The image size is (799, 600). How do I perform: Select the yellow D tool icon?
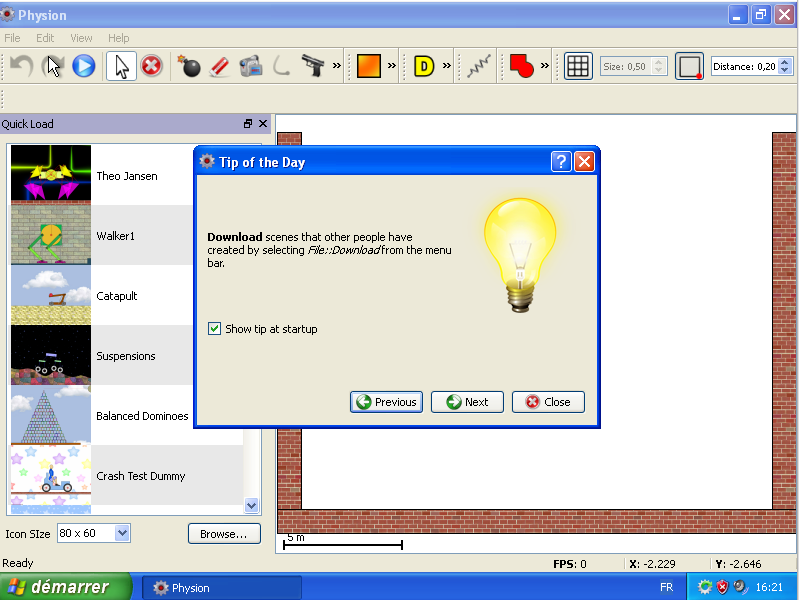click(424, 66)
